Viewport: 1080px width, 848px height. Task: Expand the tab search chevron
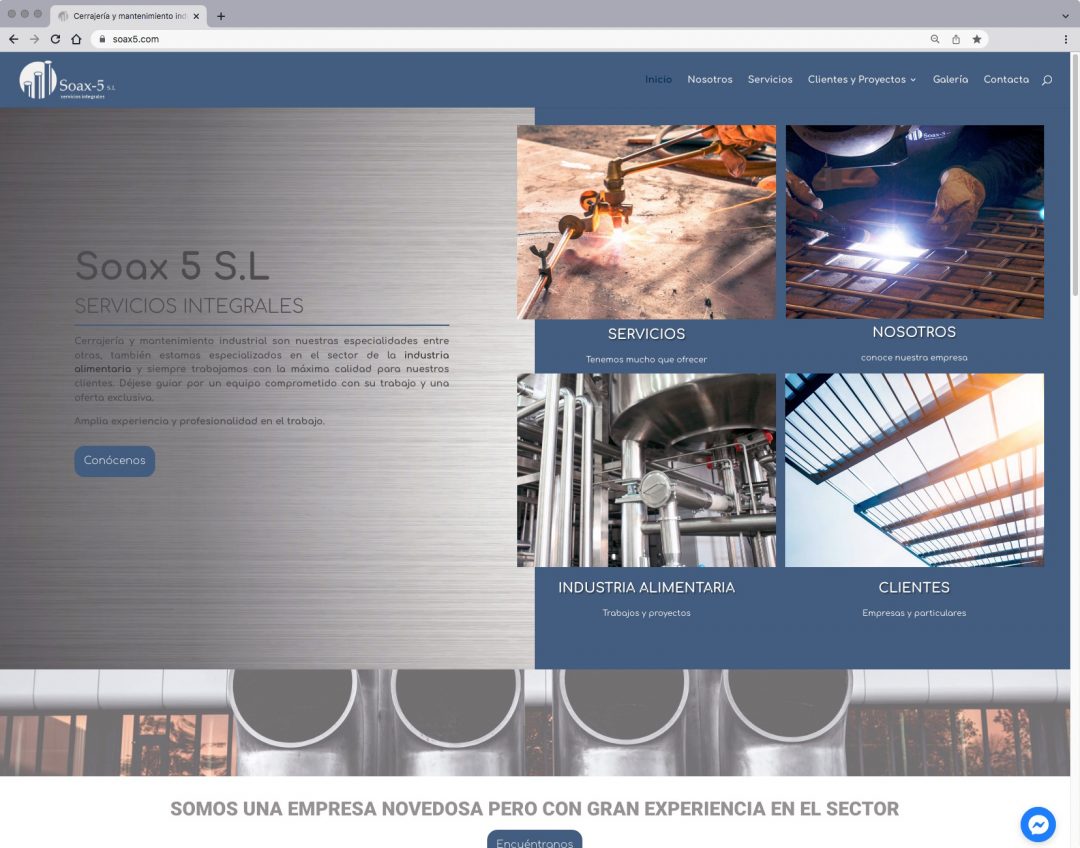(1065, 16)
